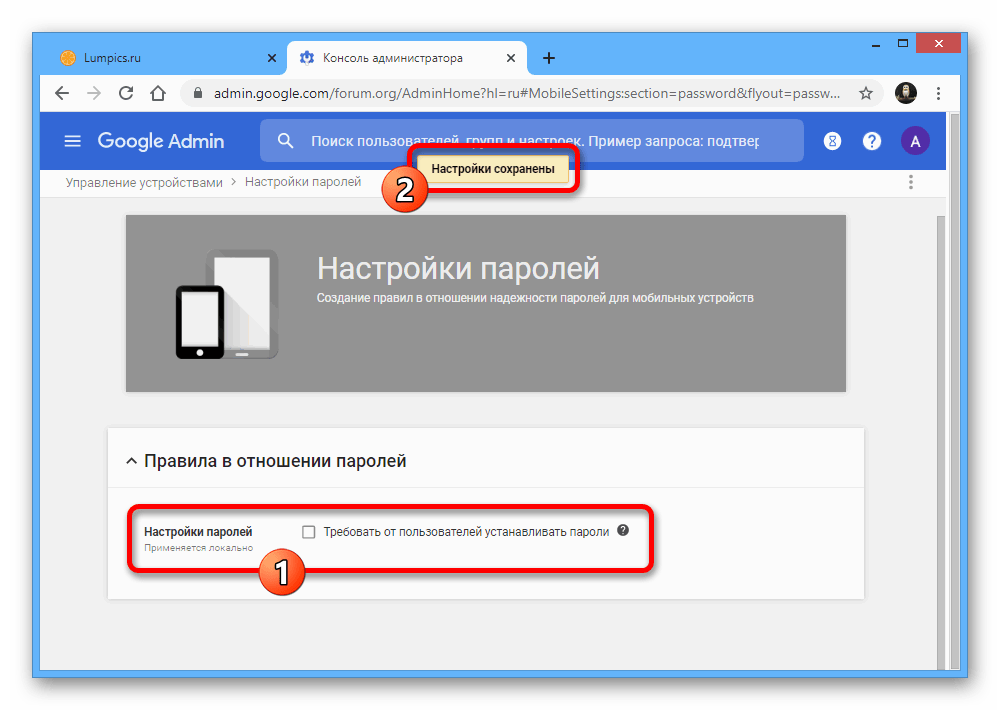Image resolution: width=1000 pixels, height=710 pixels.
Task: Click the Настройки паролей banner heading
Action: click(x=458, y=268)
